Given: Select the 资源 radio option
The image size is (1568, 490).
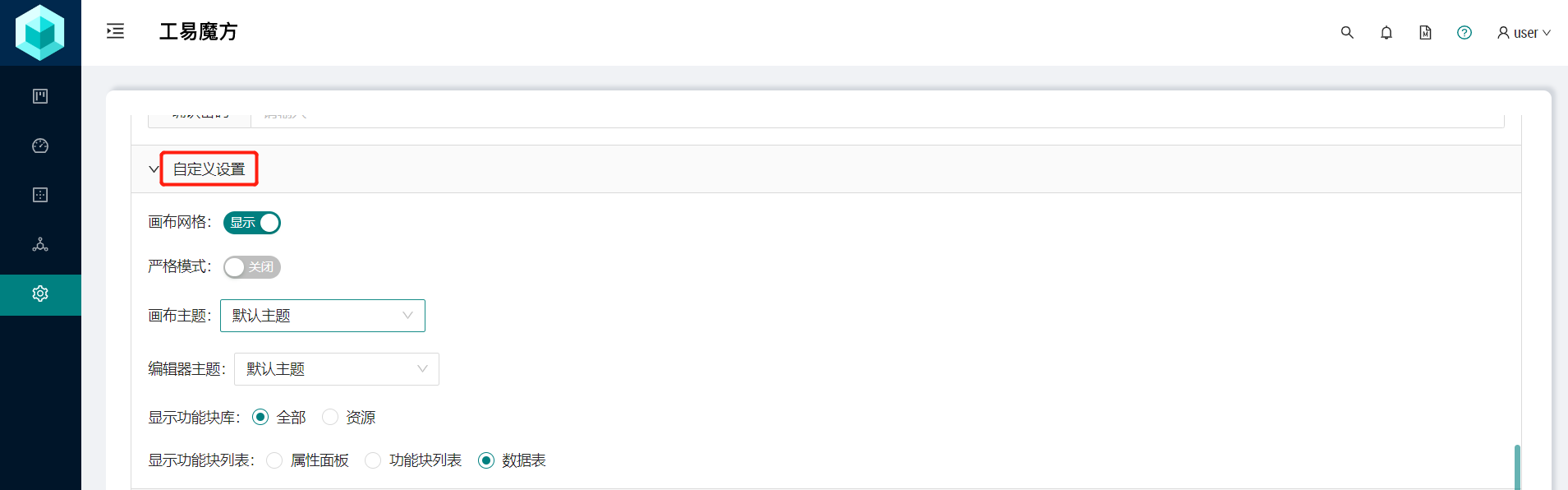Looking at the screenshot, I should point(330,417).
